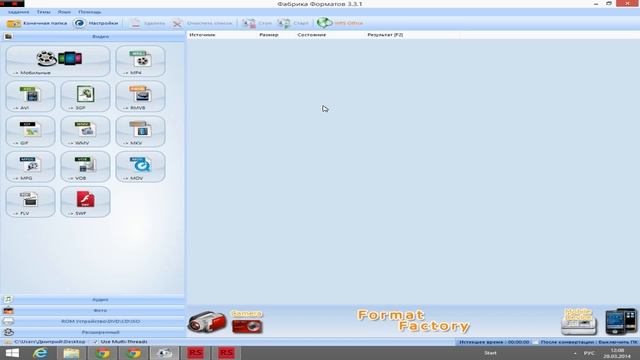Expand the Фото category panel

coord(93,311)
